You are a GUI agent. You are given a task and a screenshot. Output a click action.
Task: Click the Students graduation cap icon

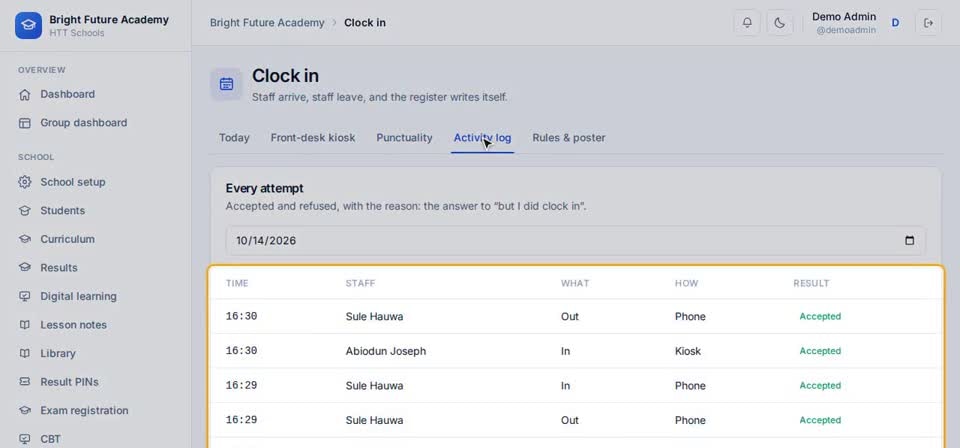click(x=24, y=211)
